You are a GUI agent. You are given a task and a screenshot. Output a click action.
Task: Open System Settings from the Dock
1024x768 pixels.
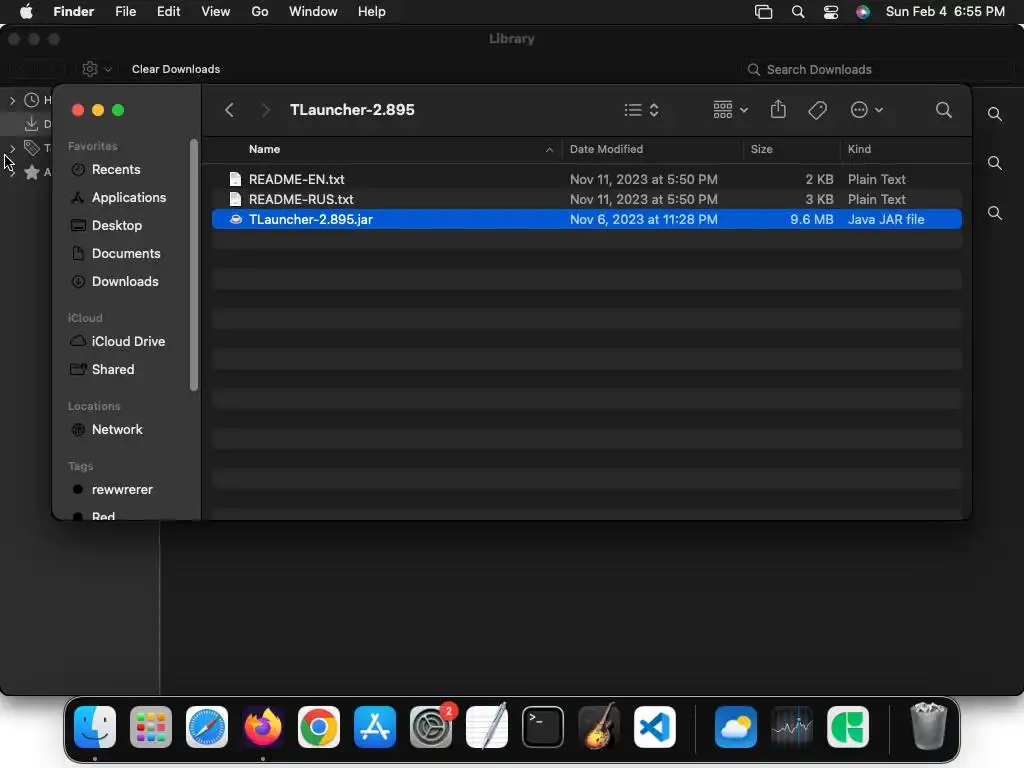[x=431, y=727]
